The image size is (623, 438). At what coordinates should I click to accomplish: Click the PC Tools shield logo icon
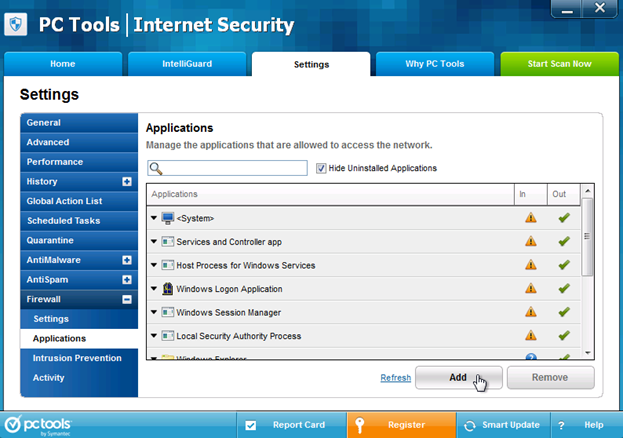pyautogui.click(x=16, y=25)
